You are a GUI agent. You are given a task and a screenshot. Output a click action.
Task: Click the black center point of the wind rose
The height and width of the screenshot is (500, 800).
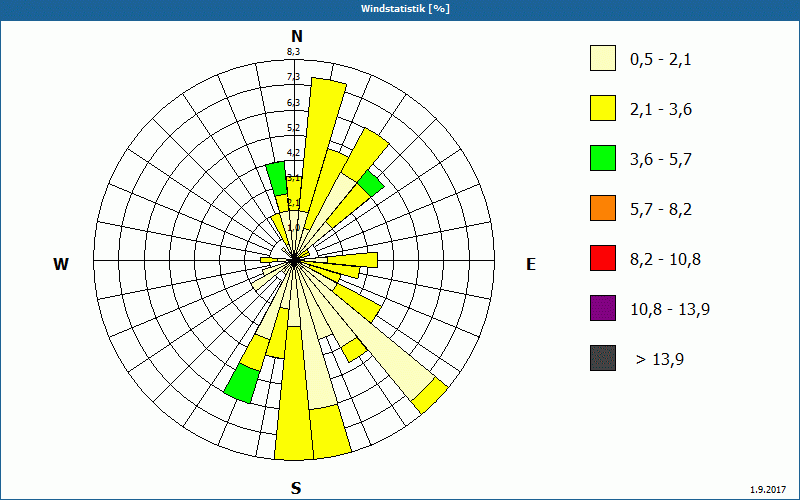click(294, 261)
